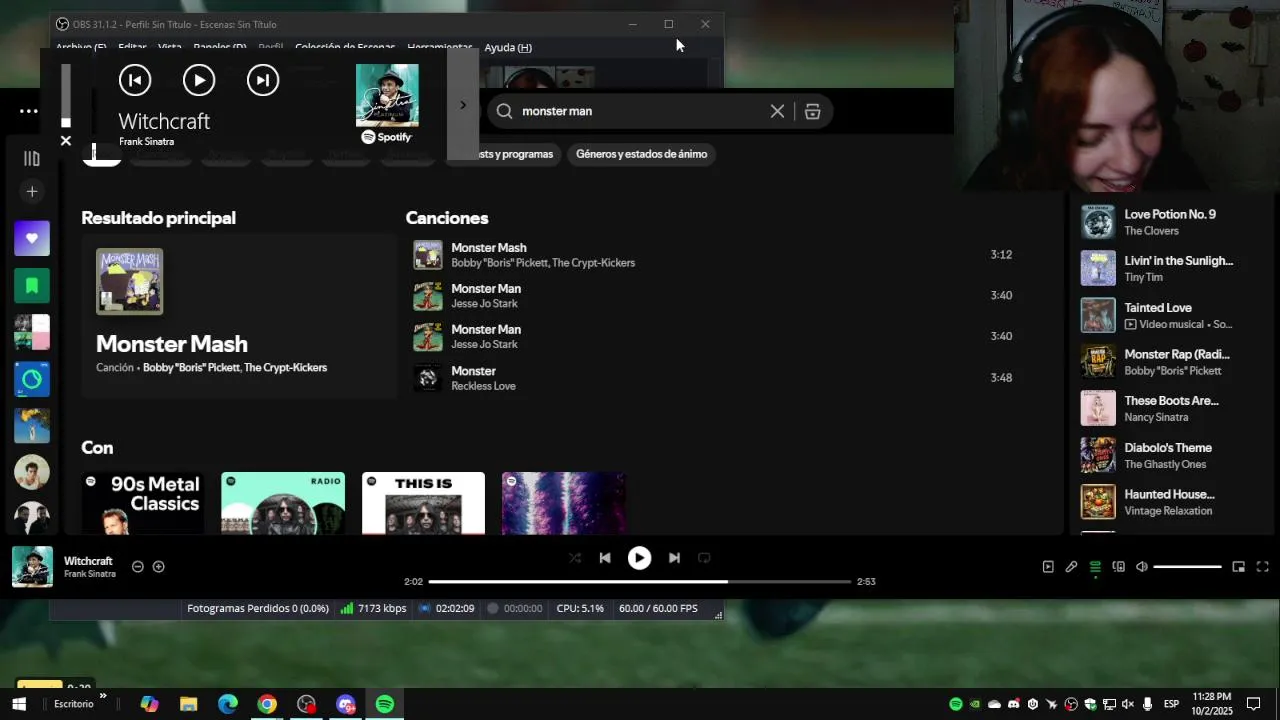Open Monster Mash top result card

pyautogui.click(x=238, y=316)
